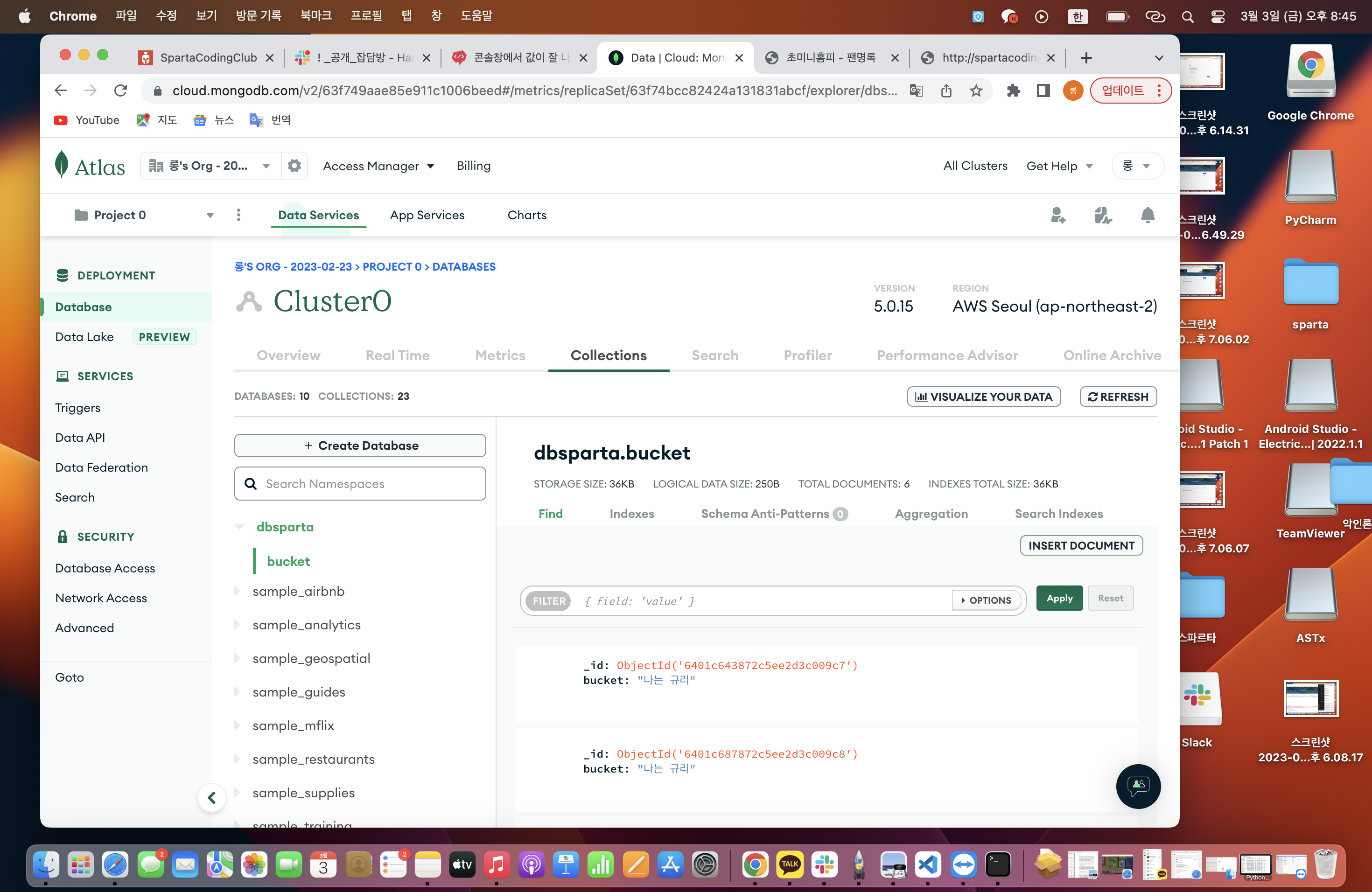The width and height of the screenshot is (1372, 892).
Task: Open Billing link
Action: [473, 166]
